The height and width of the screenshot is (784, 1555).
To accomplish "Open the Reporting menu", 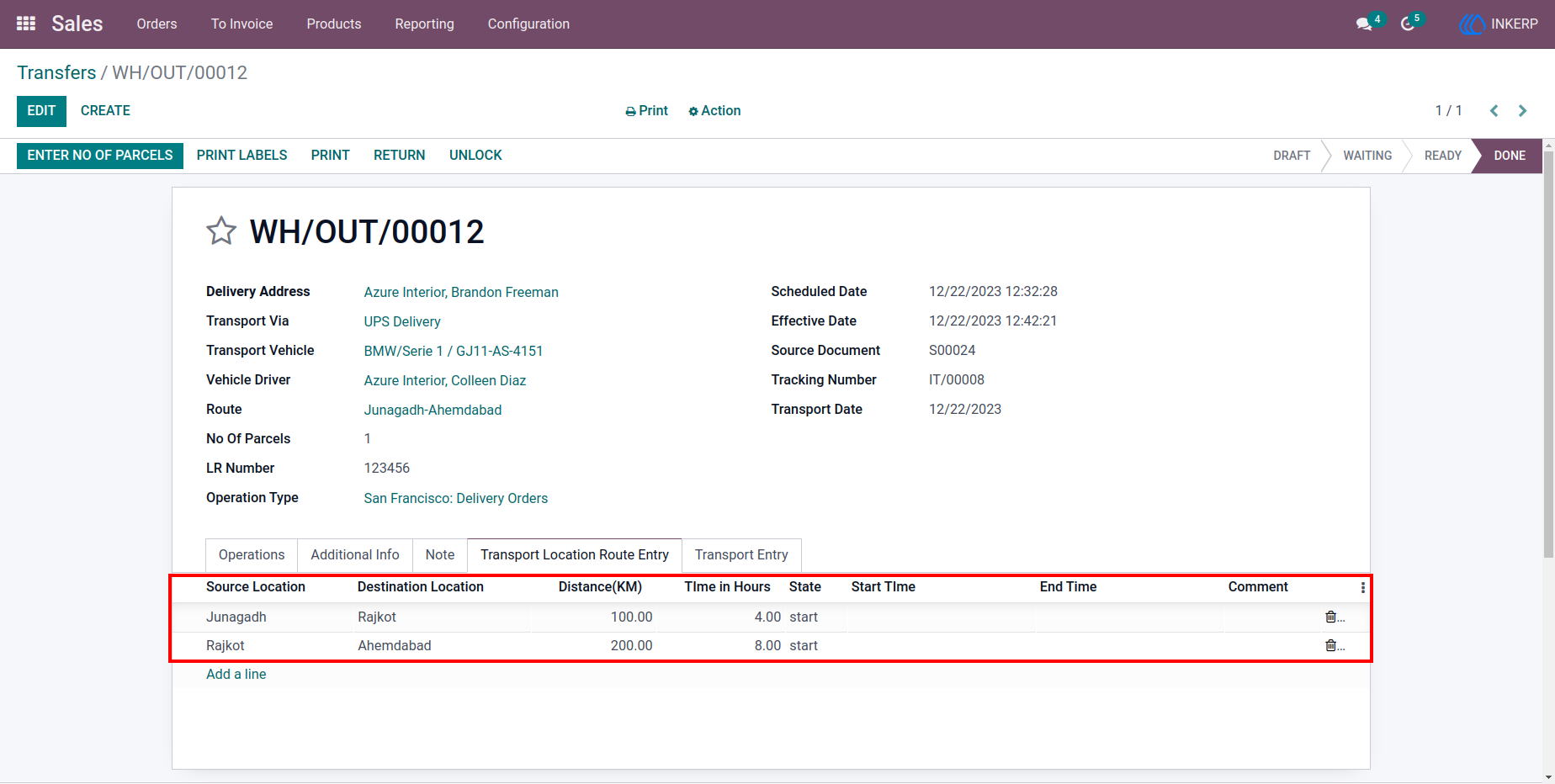I will pos(424,24).
